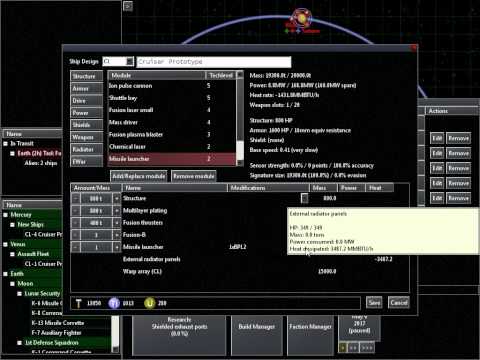Click the hammer resource cost icon

click(78, 303)
